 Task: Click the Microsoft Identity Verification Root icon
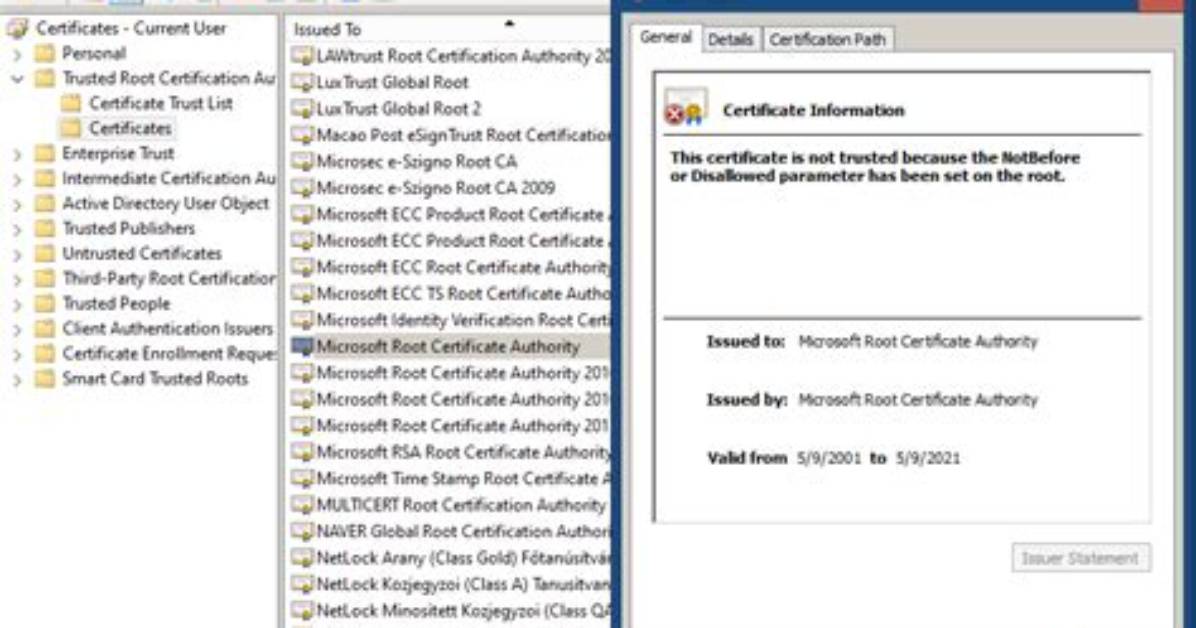coord(302,320)
